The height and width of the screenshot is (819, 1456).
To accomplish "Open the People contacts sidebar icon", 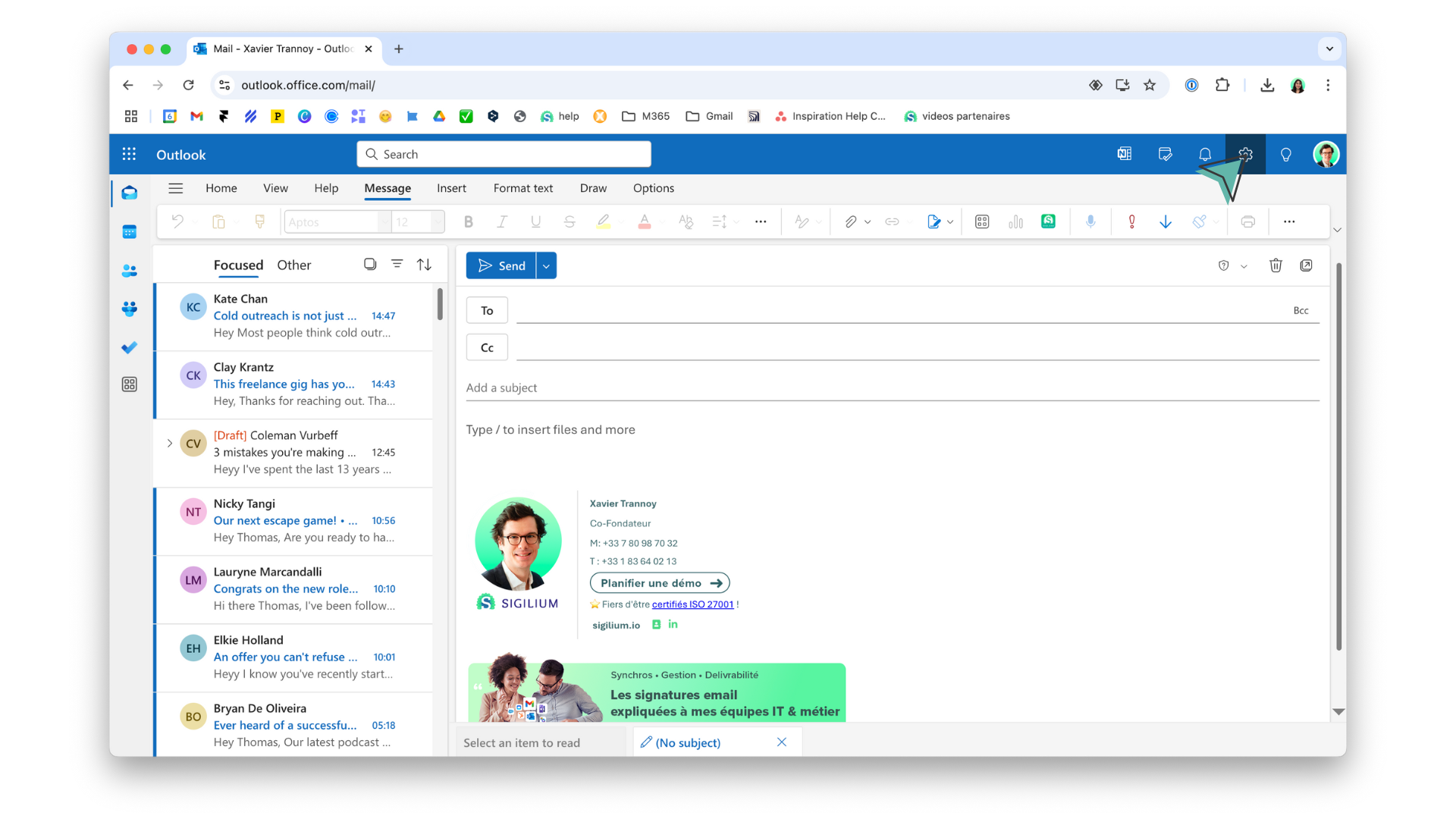I will click(130, 271).
